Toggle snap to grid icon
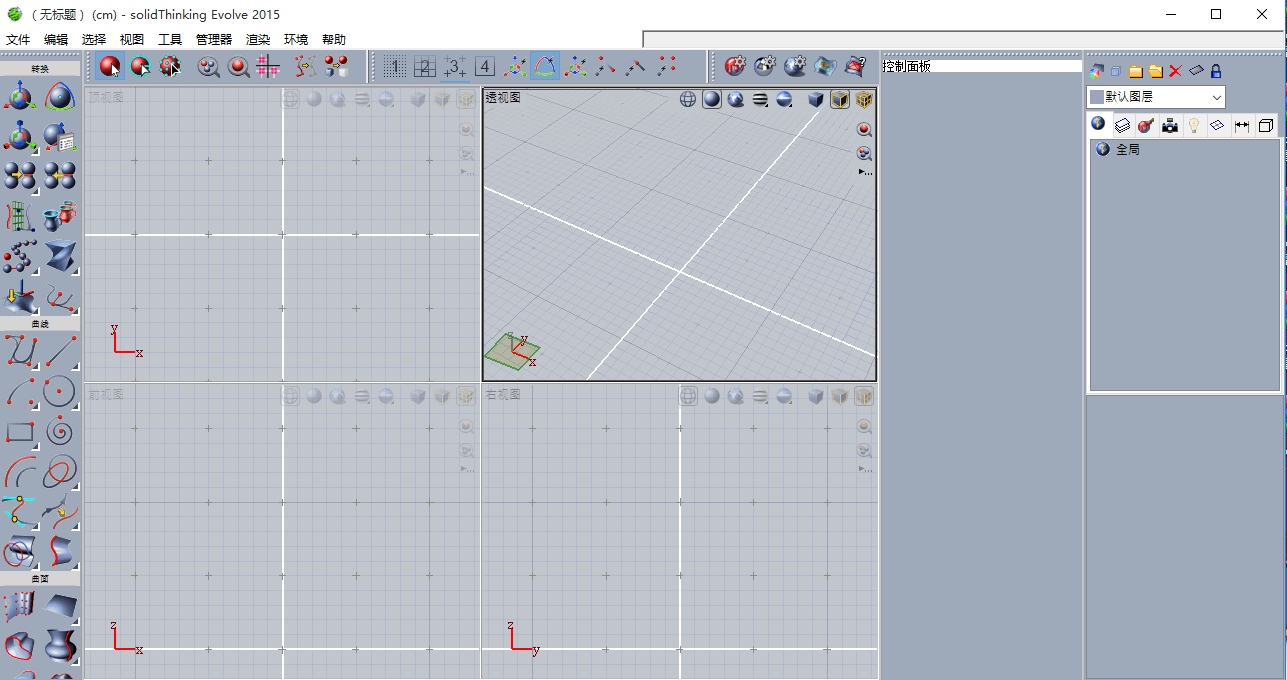The image size is (1287, 680). pyautogui.click(x=267, y=67)
